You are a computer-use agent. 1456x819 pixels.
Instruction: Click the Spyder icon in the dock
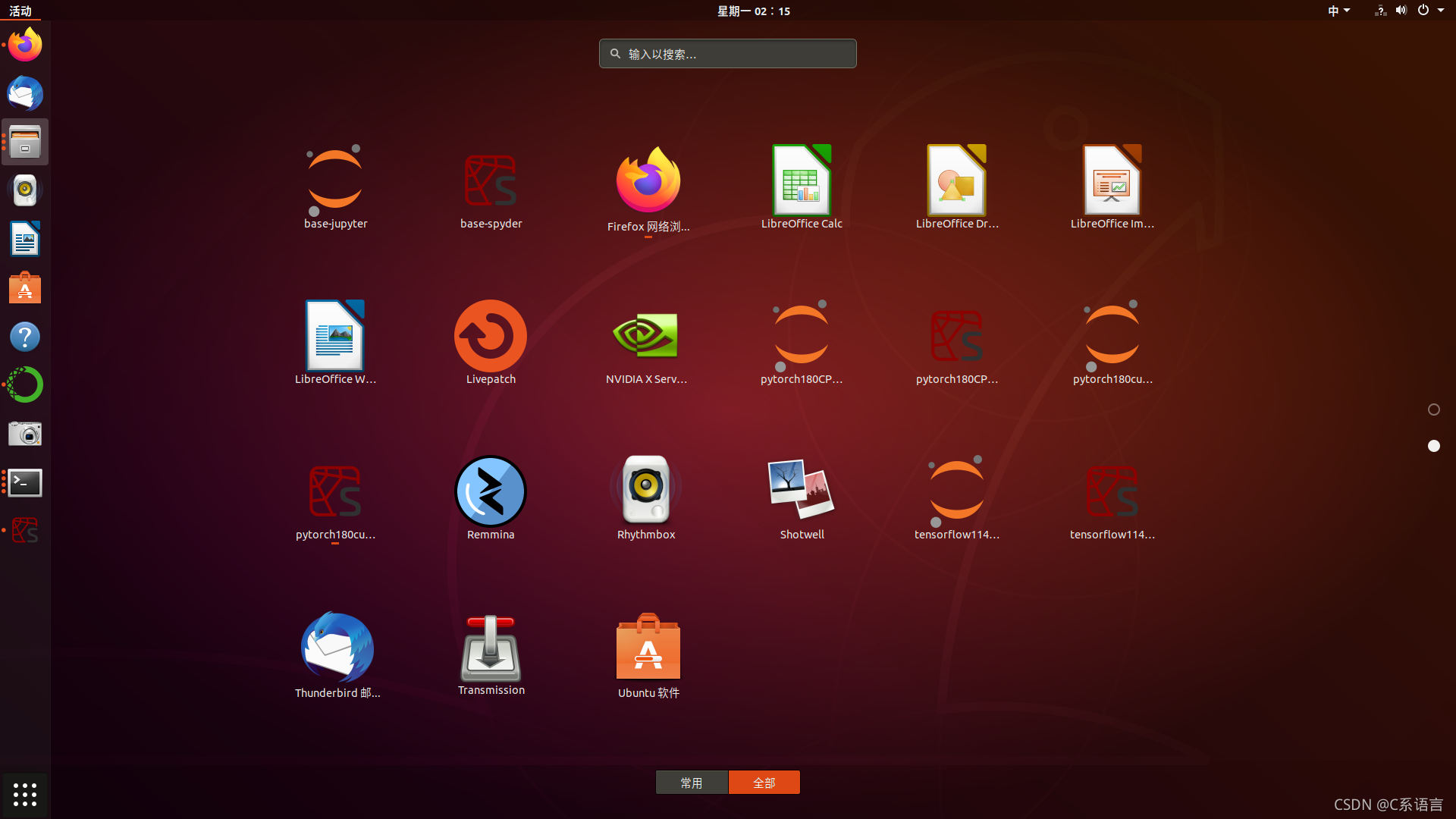coord(25,531)
